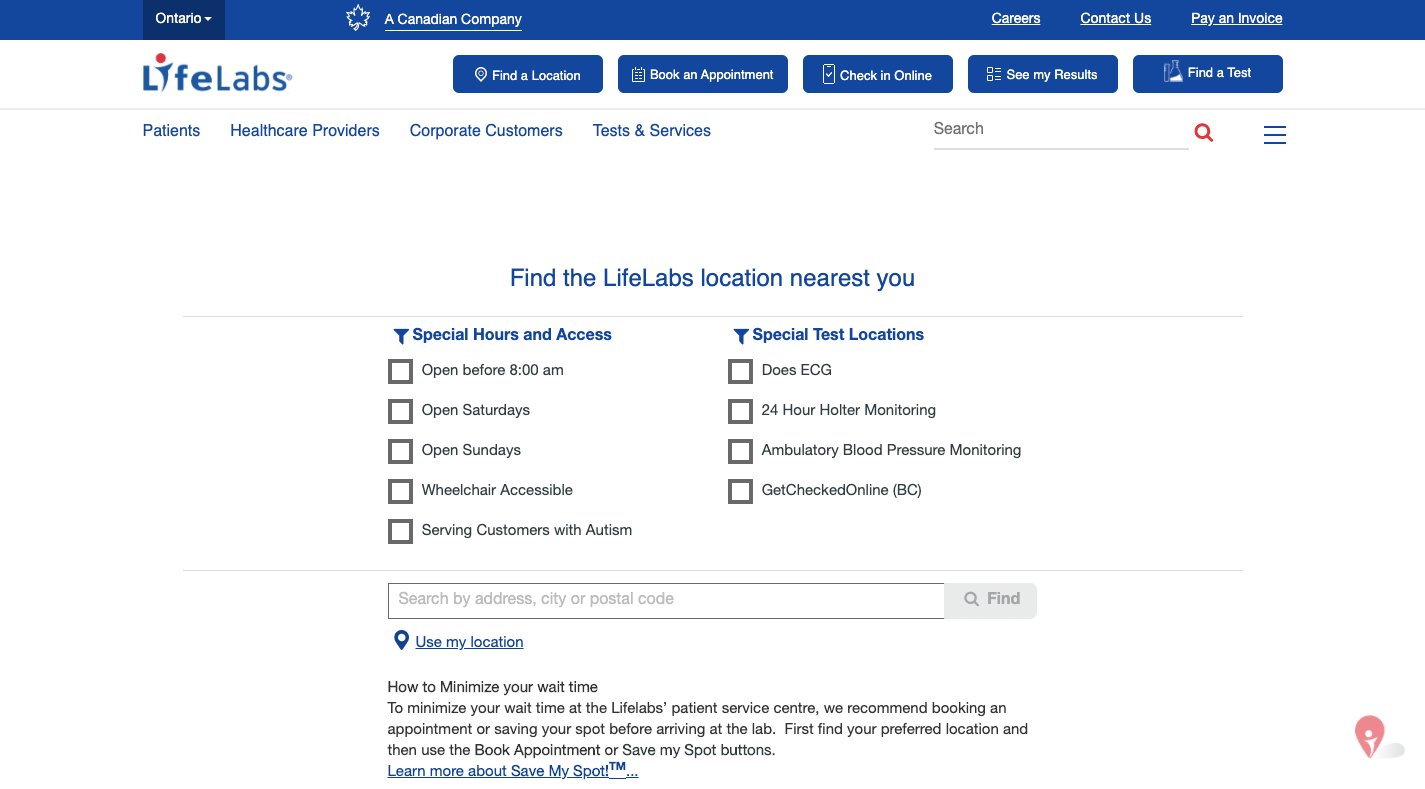Check the Wheelchair Accessible option

pos(400,491)
